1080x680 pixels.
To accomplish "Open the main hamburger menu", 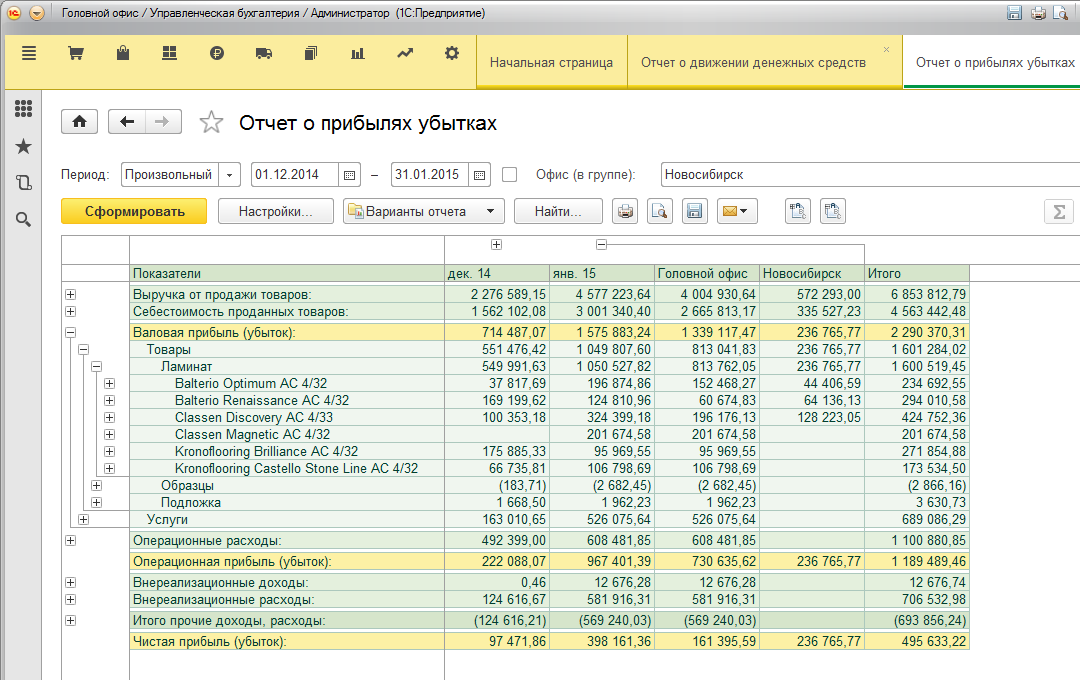I will [x=29, y=53].
